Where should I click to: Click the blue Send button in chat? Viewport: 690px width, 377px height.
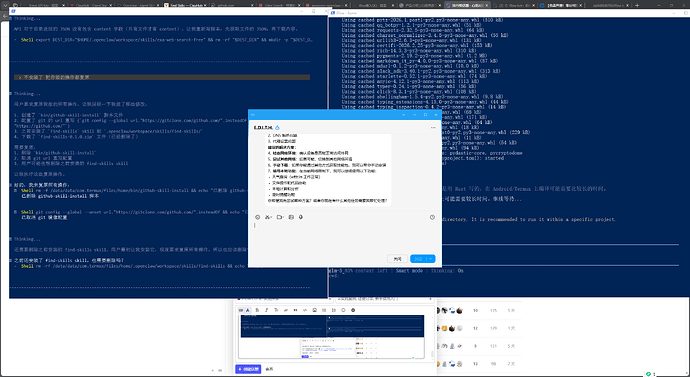(x=418, y=259)
